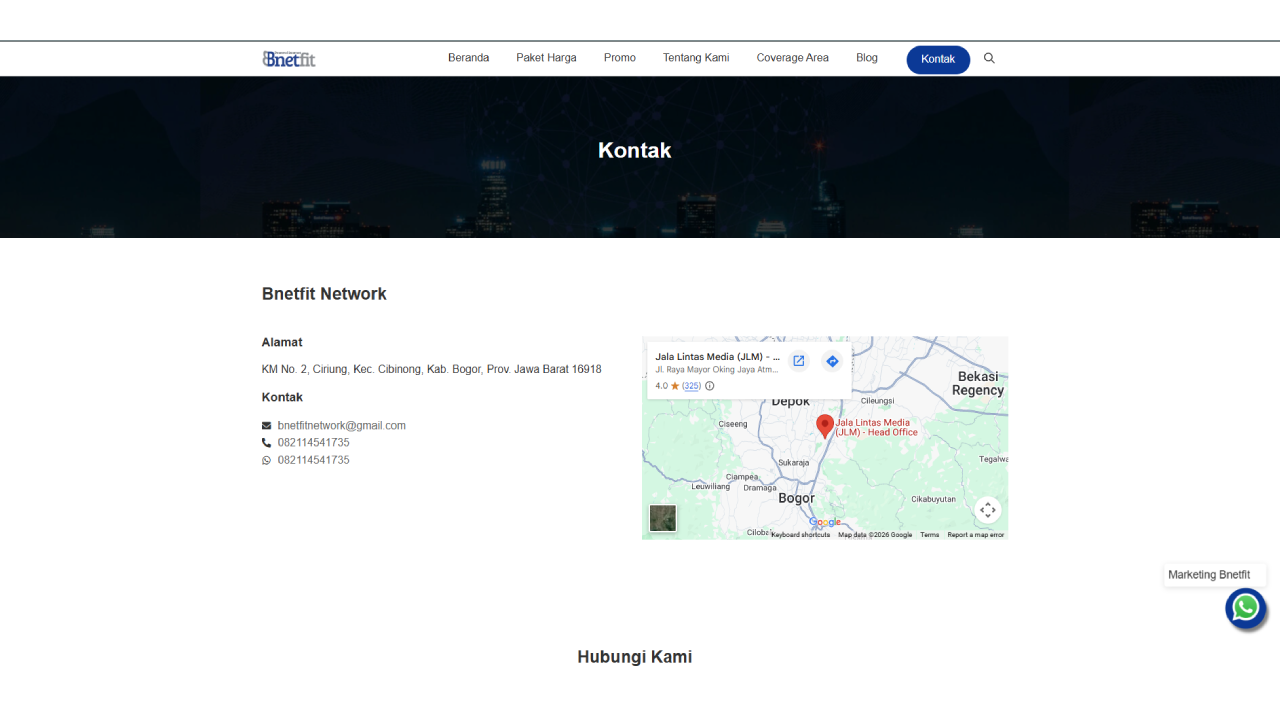The image size is (1280, 720).
Task: Open map Terms link
Action: tap(930, 535)
